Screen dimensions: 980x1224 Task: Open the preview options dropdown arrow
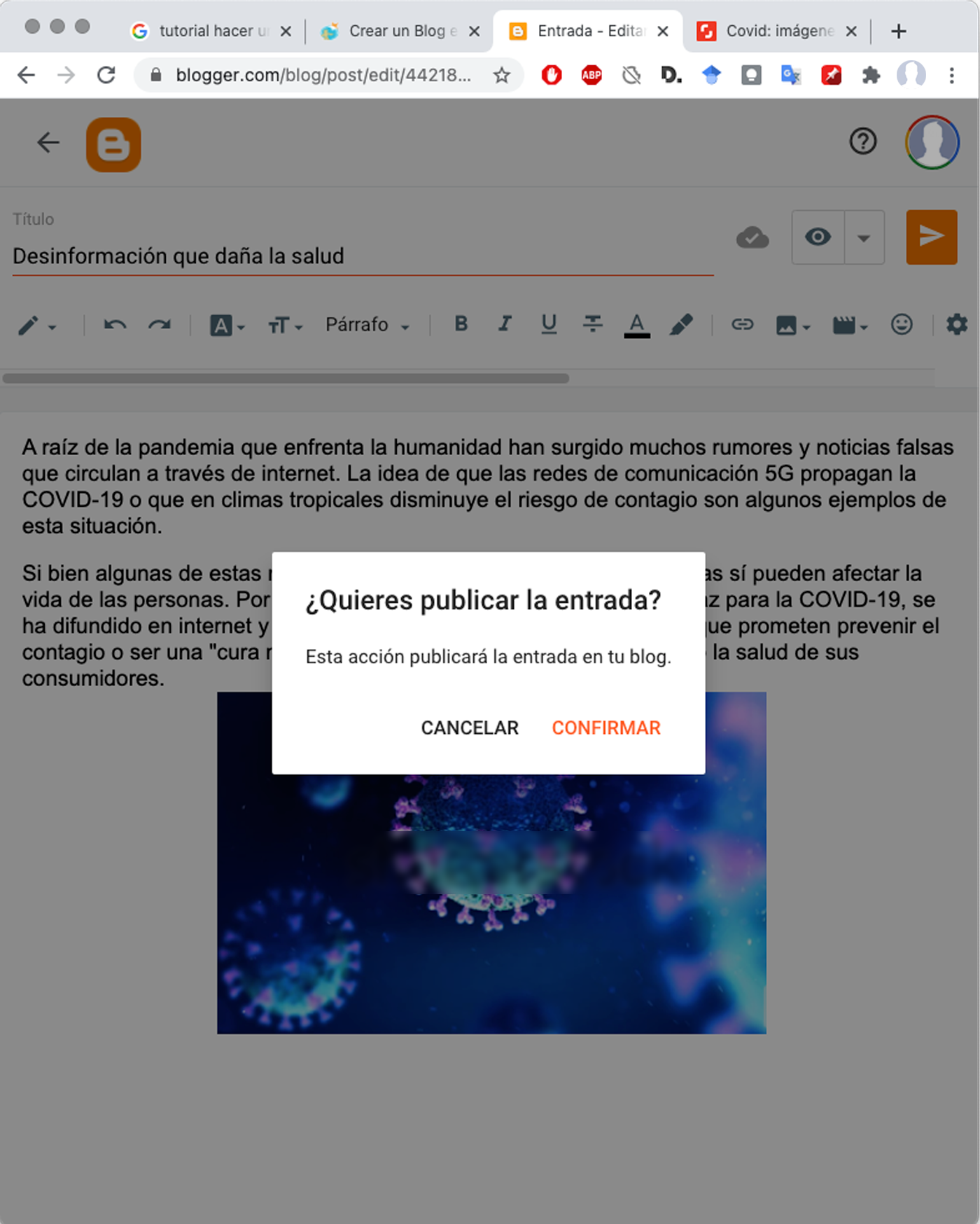tap(864, 237)
